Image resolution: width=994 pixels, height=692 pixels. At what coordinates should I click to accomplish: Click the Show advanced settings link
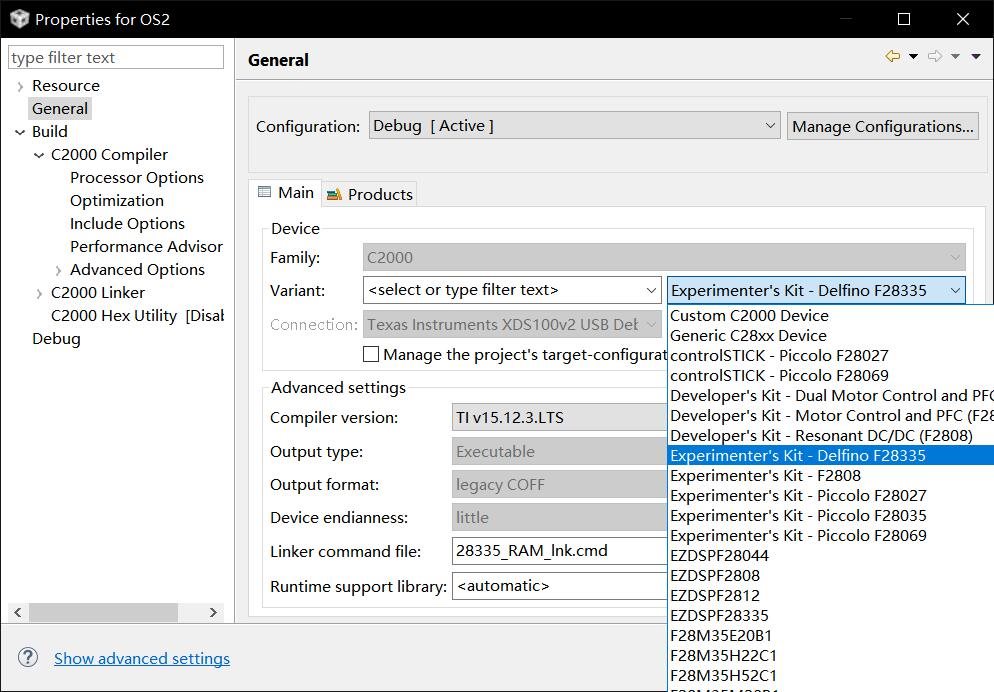[142, 658]
